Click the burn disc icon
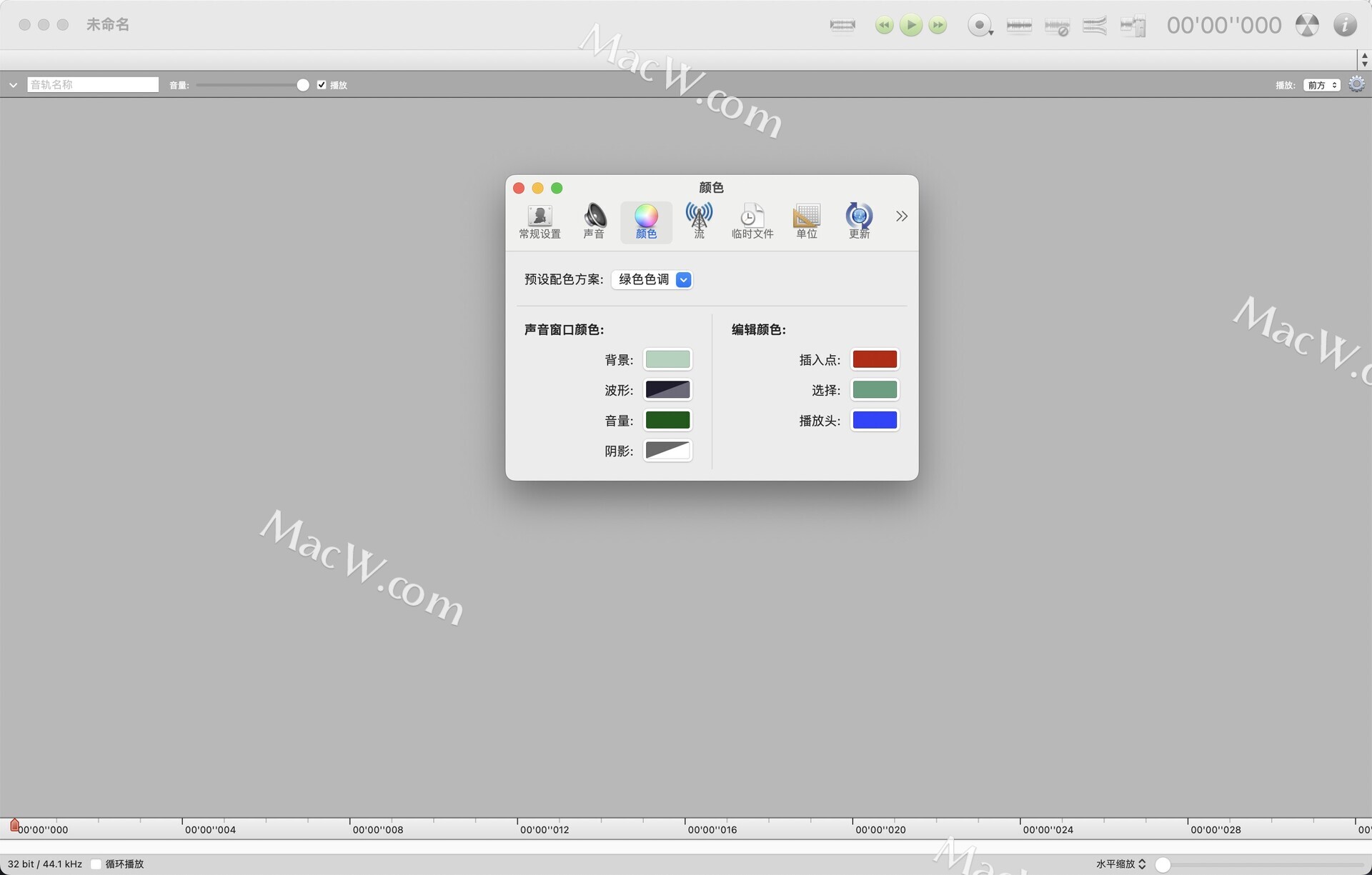 click(1307, 26)
